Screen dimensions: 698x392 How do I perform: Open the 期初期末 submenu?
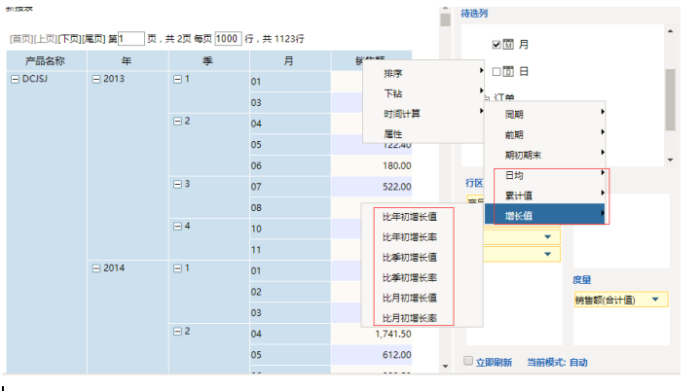click(x=545, y=155)
